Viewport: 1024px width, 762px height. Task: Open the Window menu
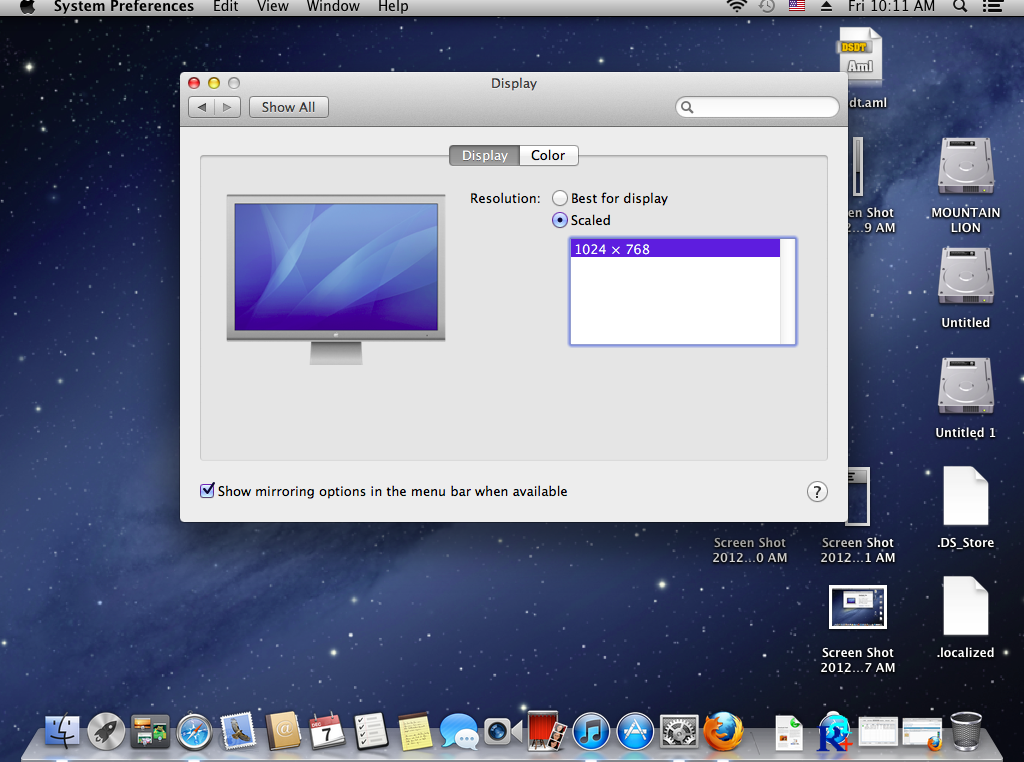click(333, 7)
